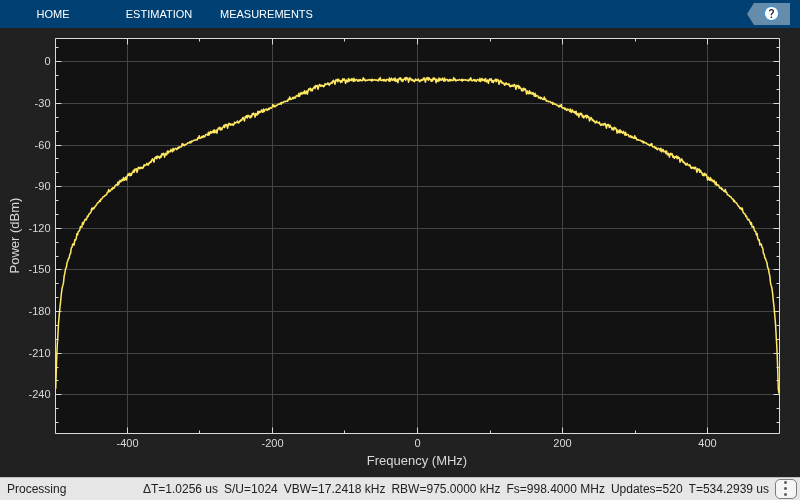Click the Processing status label
Image resolution: width=800 pixels, height=500 pixels.
(x=37, y=489)
